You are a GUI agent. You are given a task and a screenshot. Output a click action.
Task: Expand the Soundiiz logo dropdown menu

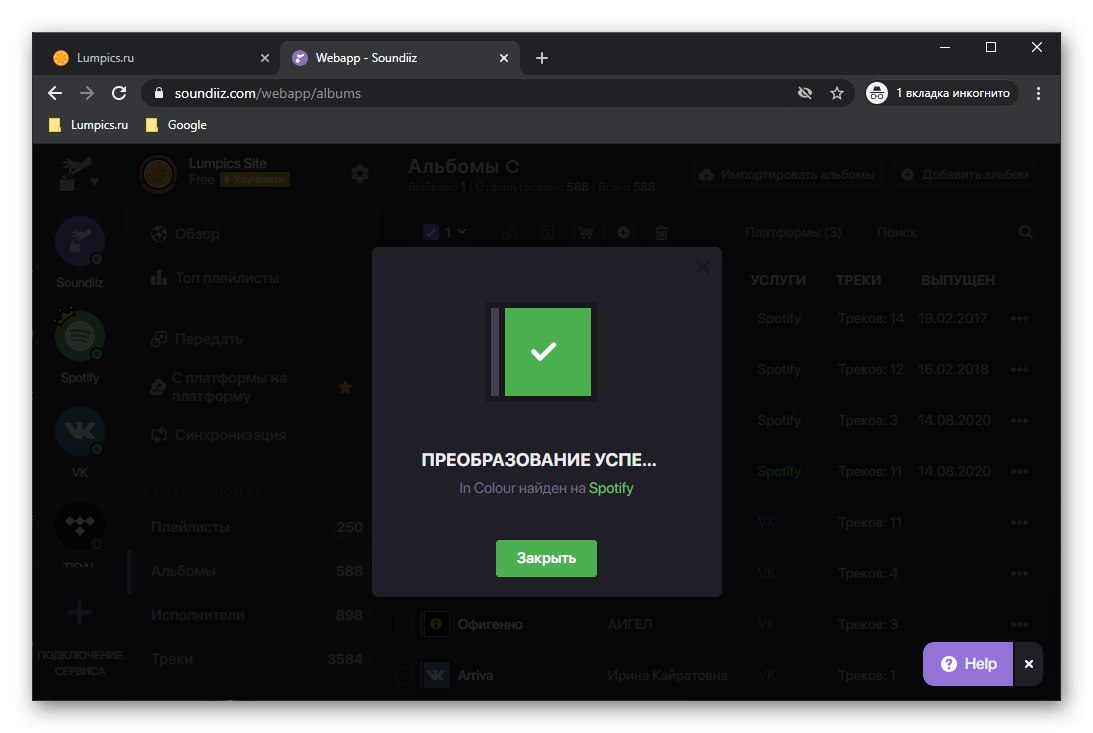click(79, 173)
